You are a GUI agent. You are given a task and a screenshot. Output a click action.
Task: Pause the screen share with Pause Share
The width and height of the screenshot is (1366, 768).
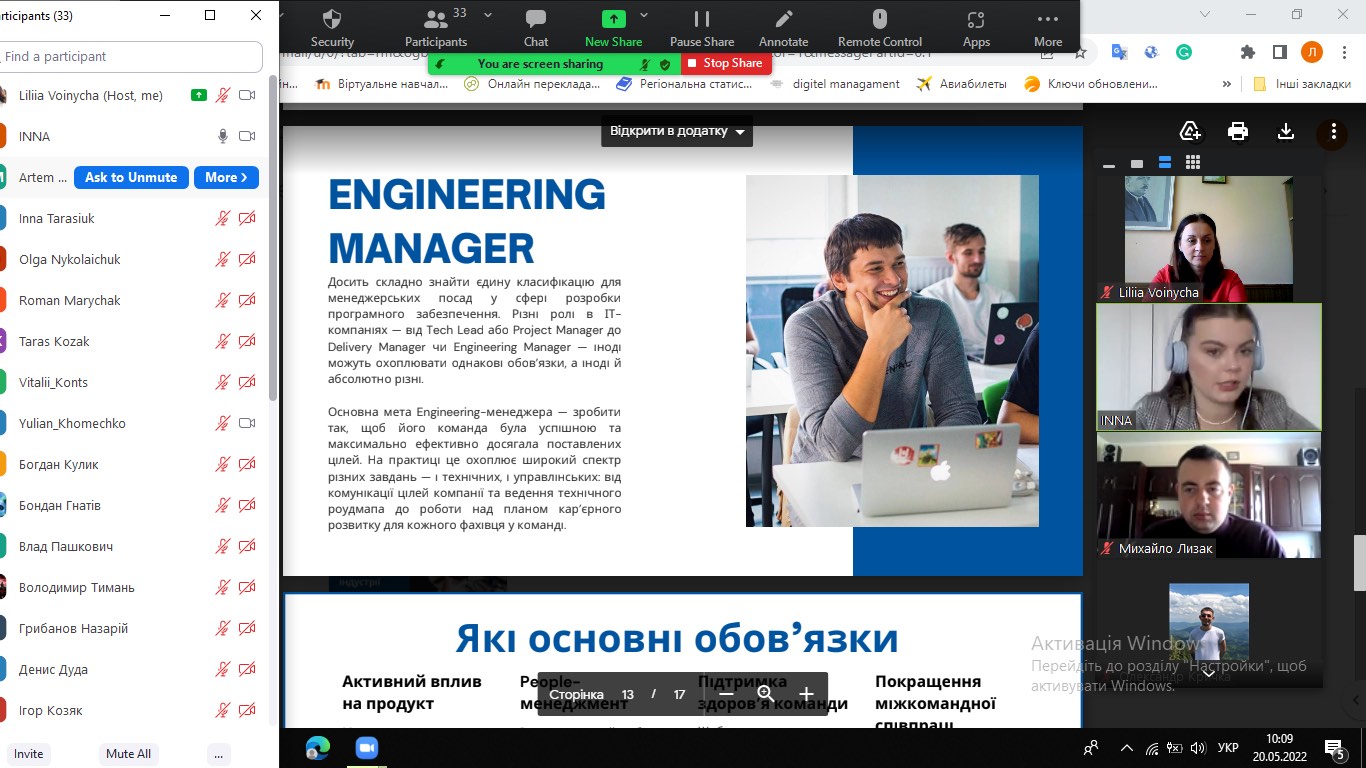[x=702, y=28]
